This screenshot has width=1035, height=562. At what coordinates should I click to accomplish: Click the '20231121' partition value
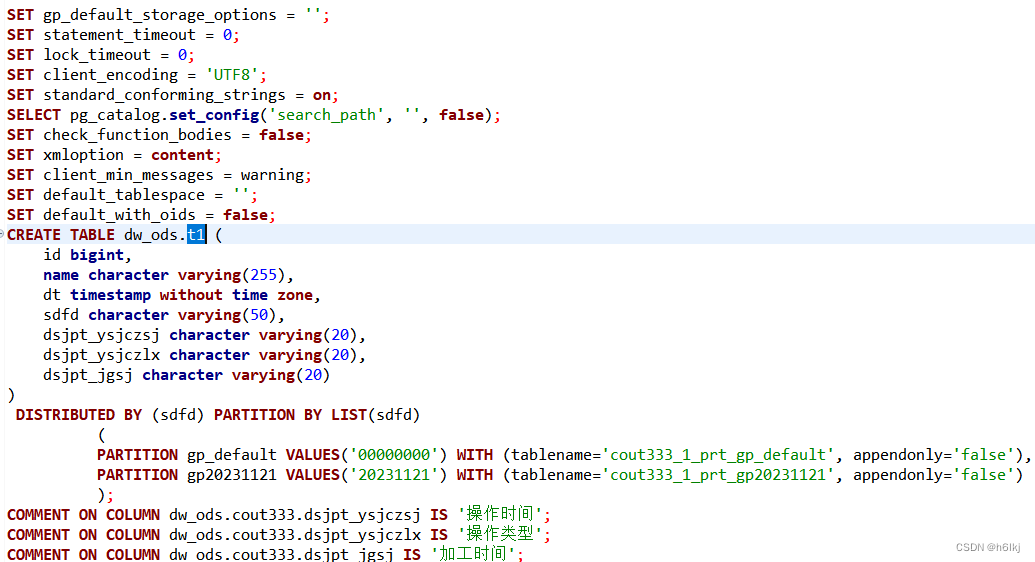pyautogui.click(x=394, y=475)
